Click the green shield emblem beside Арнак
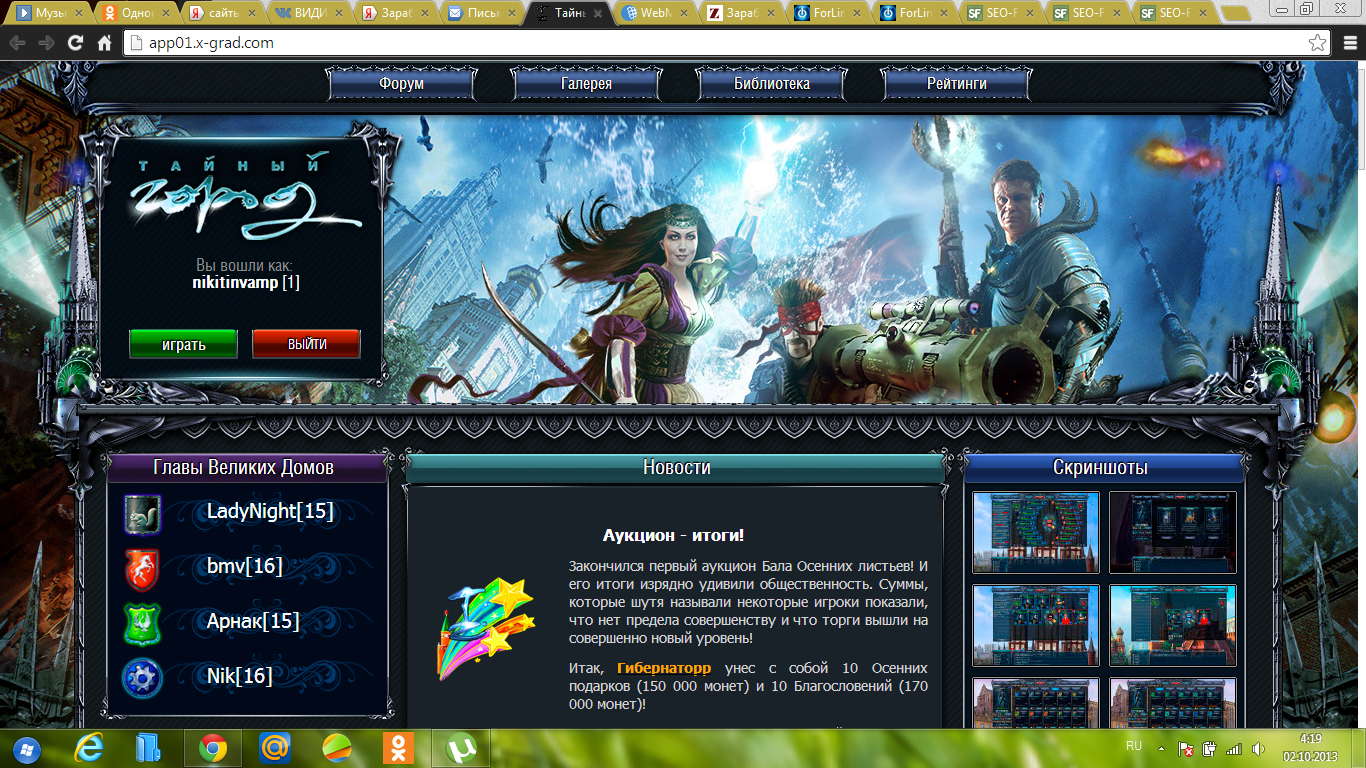This screenshot has width=1366, height=768. coord(142,624)
